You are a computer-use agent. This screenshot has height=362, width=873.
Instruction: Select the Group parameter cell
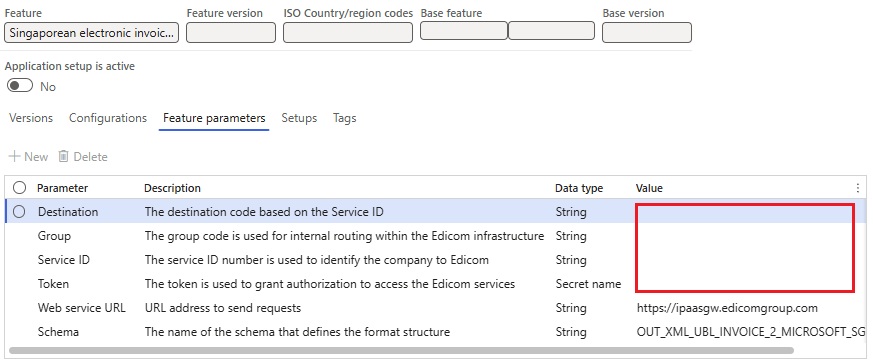(54, 236)
